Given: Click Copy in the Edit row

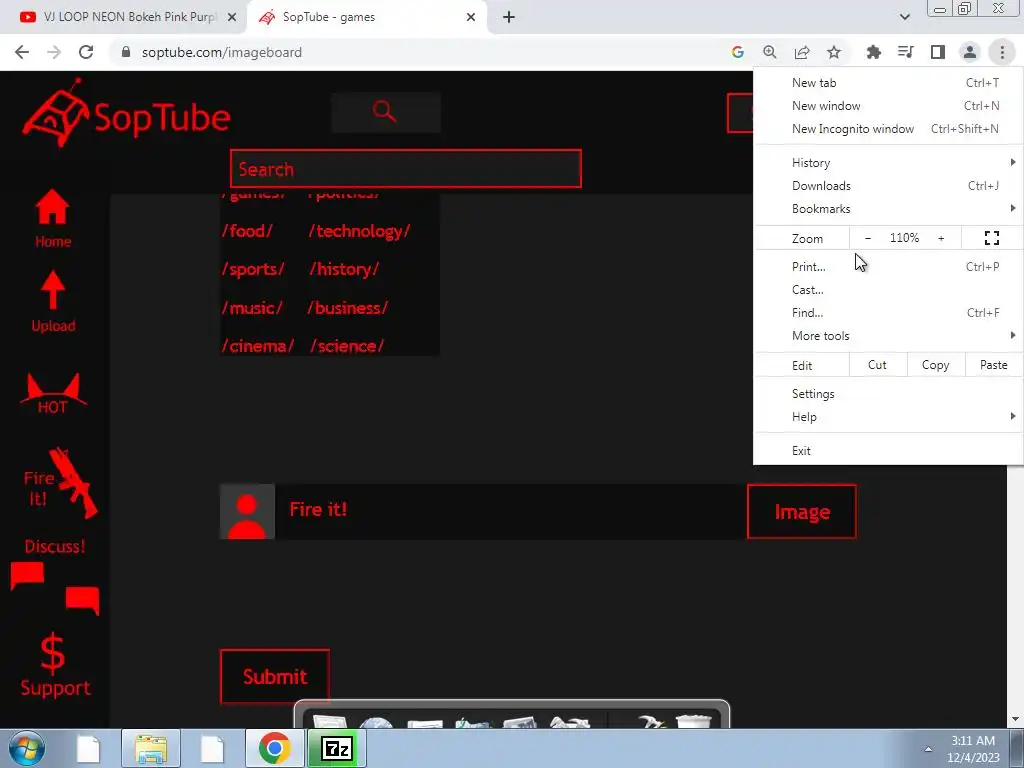Looking at the screenshot, I should click(936, 365).
